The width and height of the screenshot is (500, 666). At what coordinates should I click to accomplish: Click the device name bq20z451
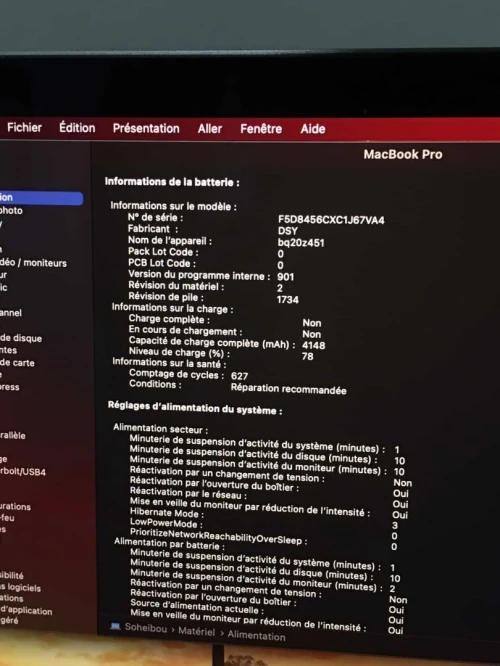click(x=301, y=243)
